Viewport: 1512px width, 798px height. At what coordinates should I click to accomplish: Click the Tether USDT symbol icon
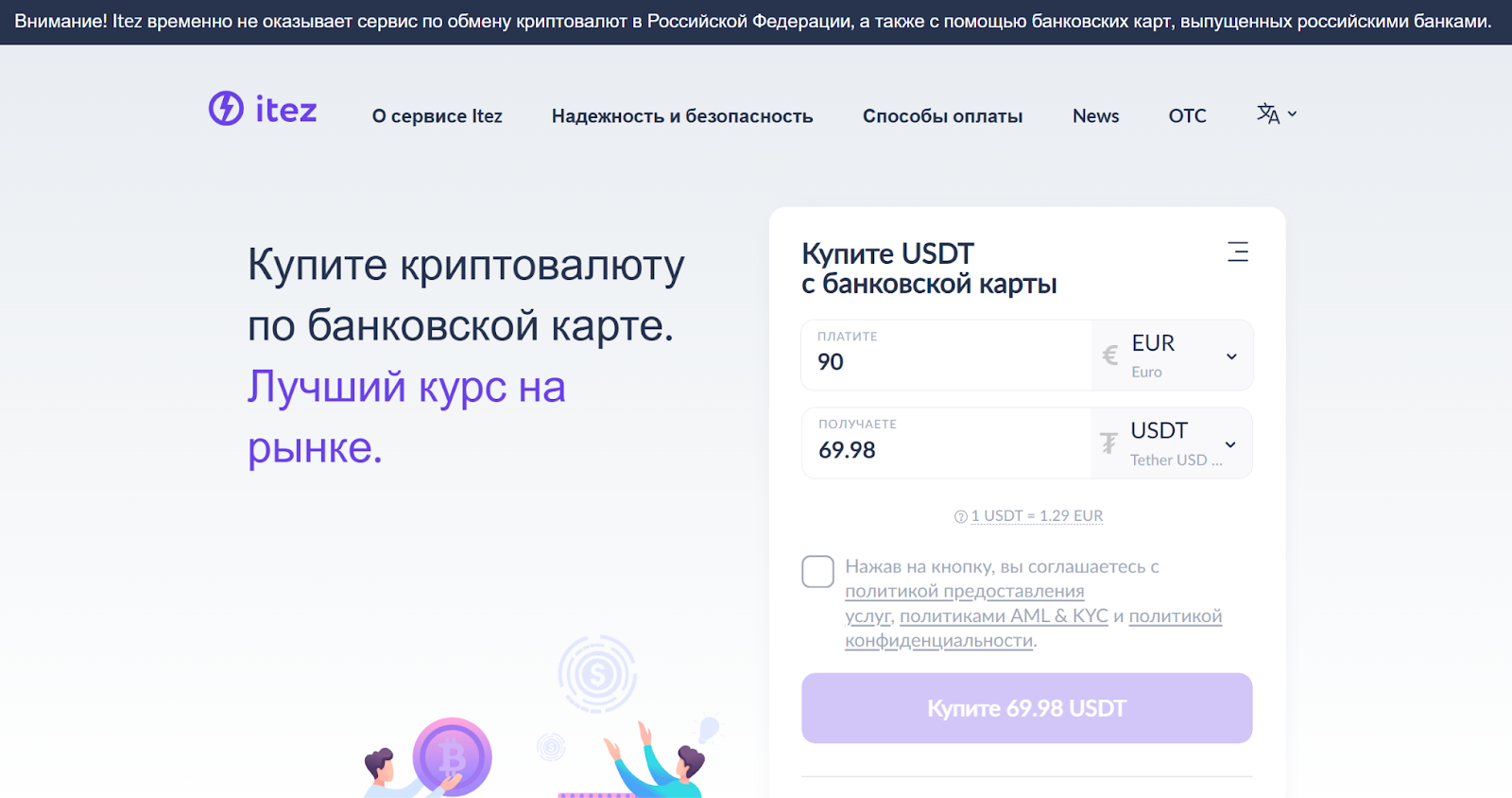tap(1108, 442)
